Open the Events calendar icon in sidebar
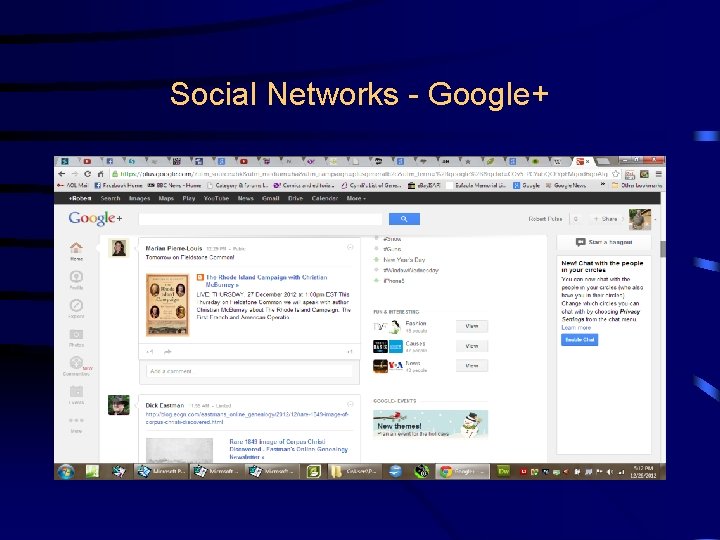 [76, 391]
